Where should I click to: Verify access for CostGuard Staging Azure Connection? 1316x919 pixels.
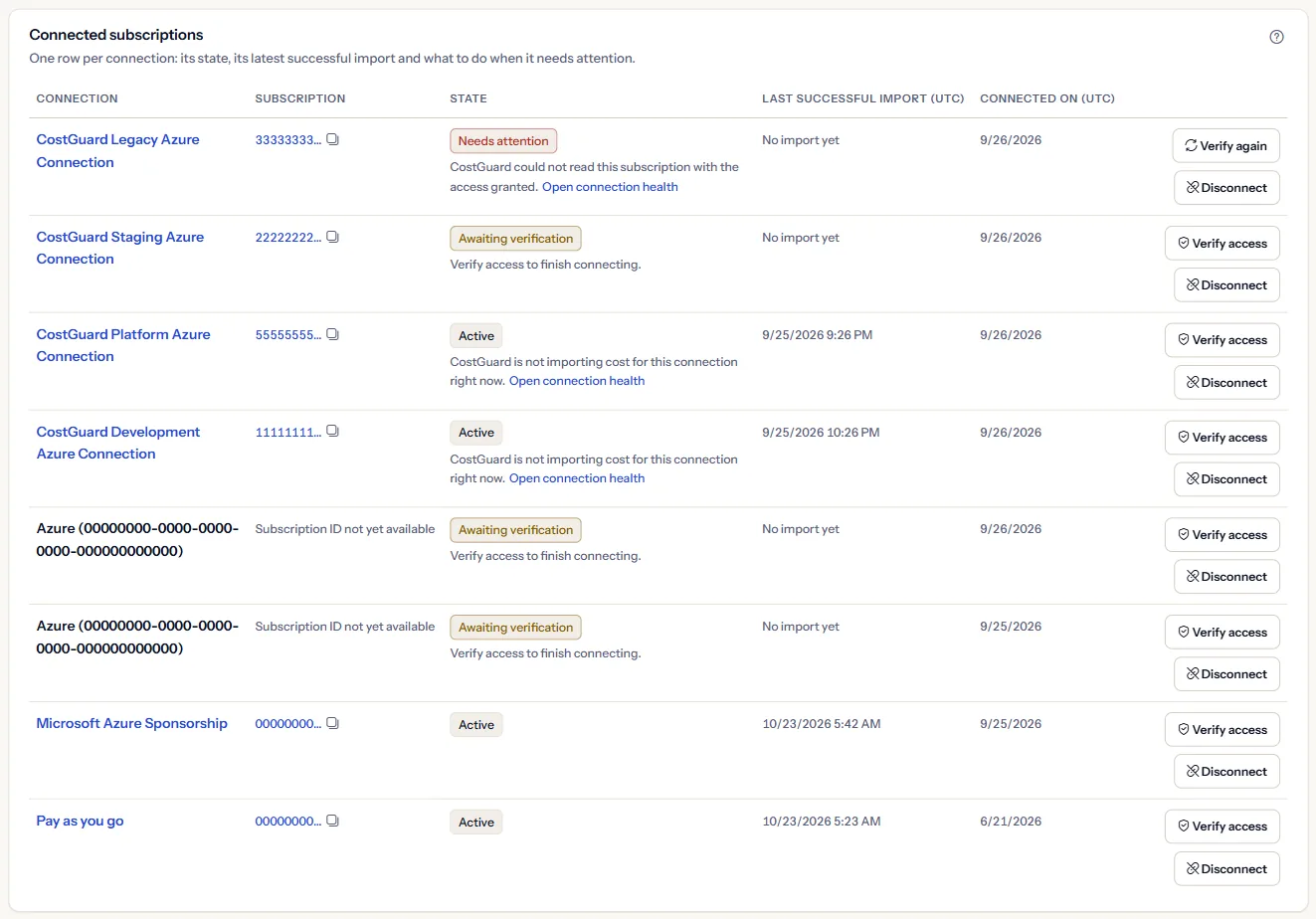point(1222,244)
